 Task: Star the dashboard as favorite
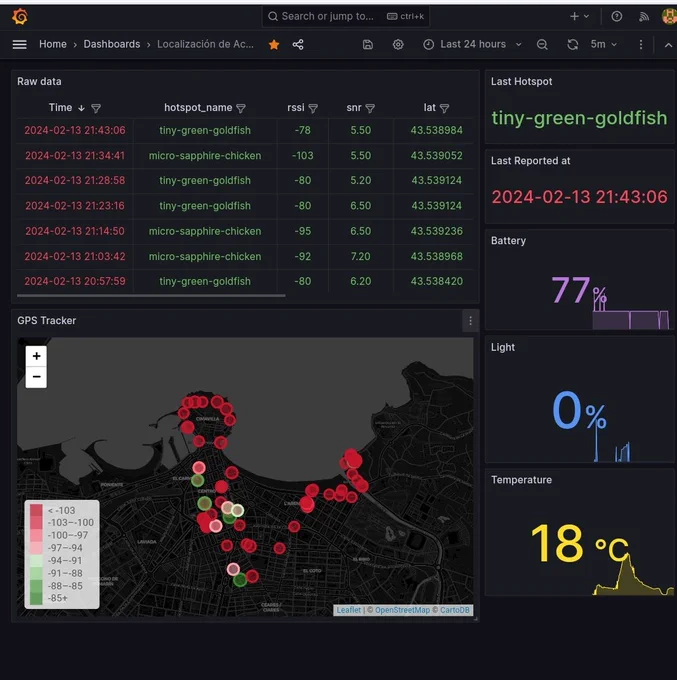tap(274, 44)
